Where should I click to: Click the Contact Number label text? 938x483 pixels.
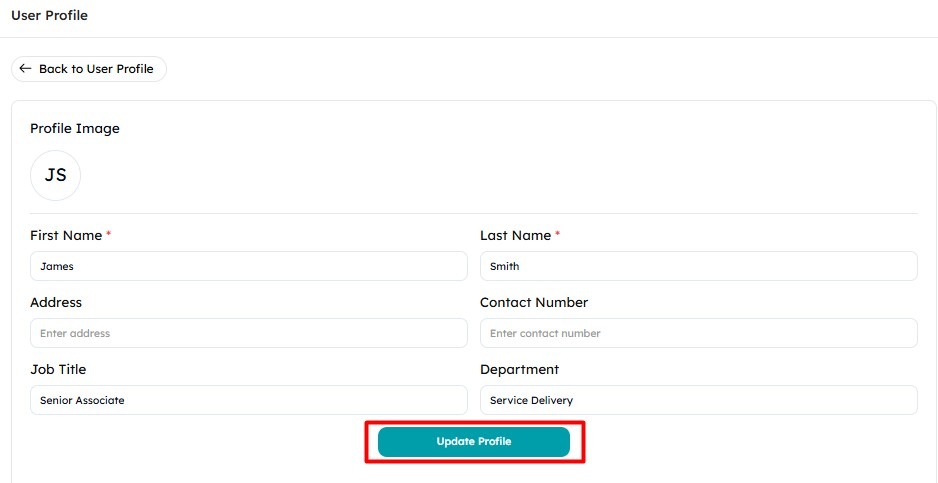click(x=534, y=303)
